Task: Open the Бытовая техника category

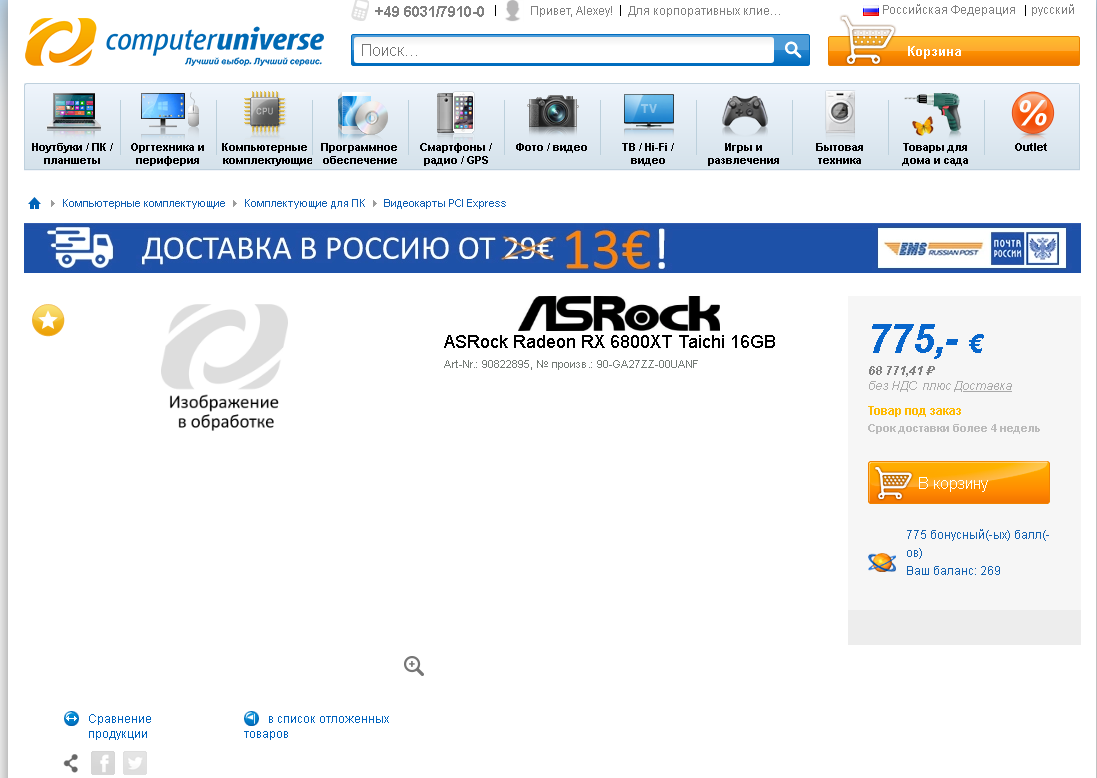Action: click(840, 128)
